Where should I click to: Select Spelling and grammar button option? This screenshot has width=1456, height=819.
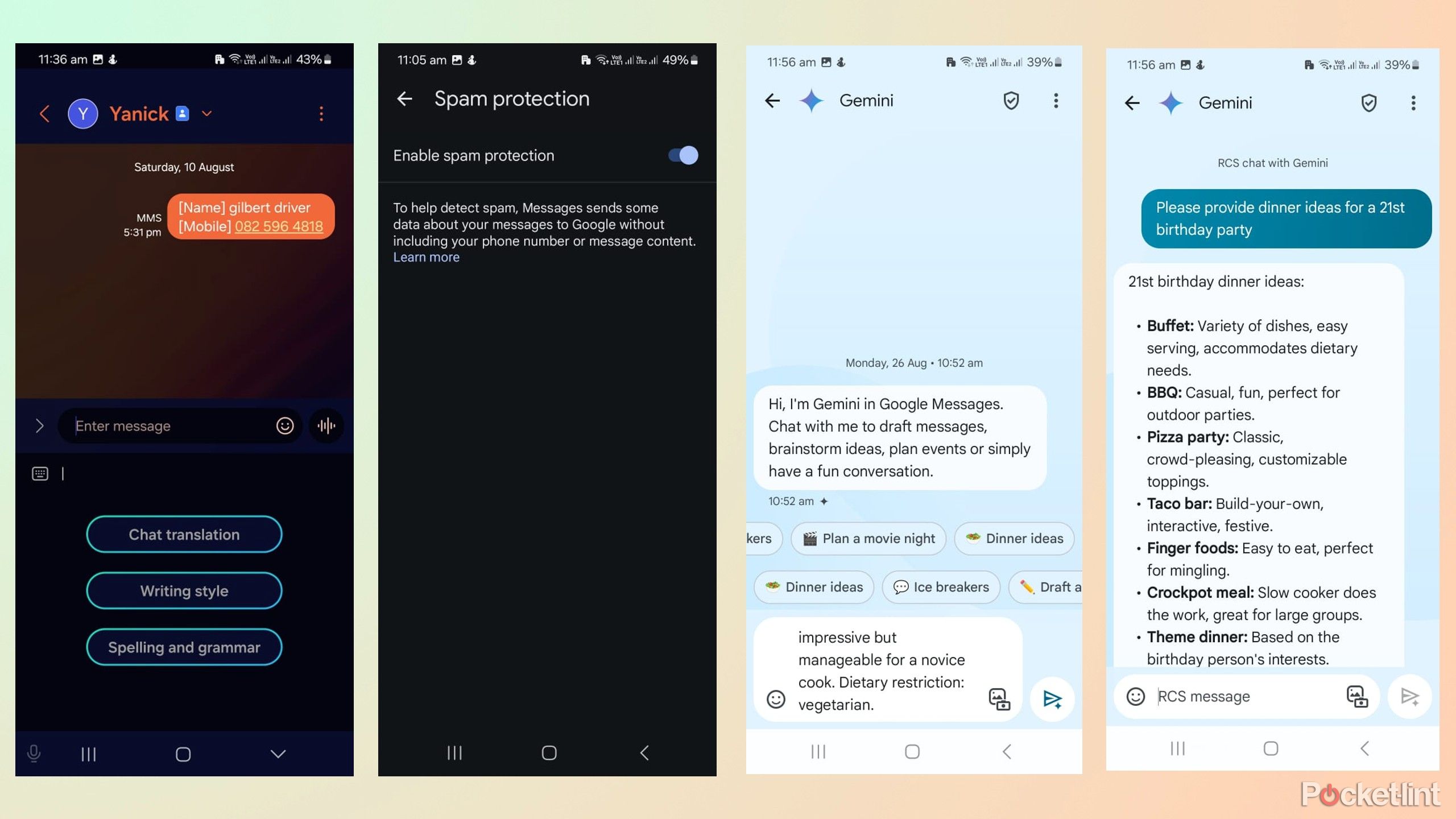tap(184, 647)
